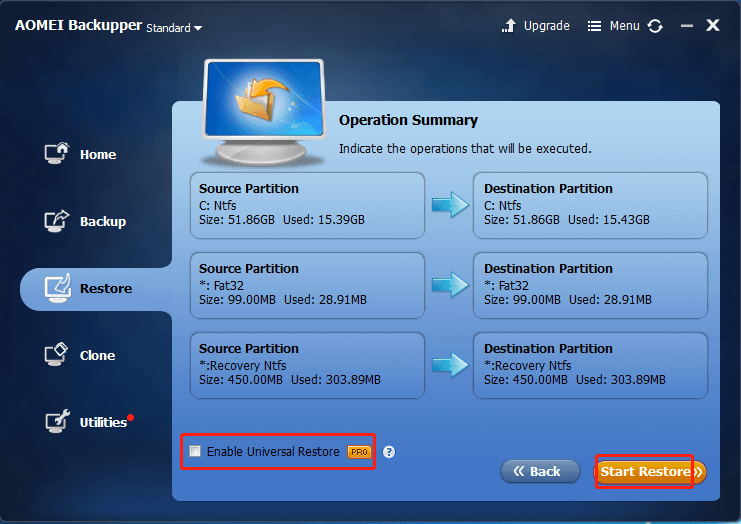Click the Utilities tools icon in sidebar
The width and height of the screenshot is (741, 524).
click(57, 421)
